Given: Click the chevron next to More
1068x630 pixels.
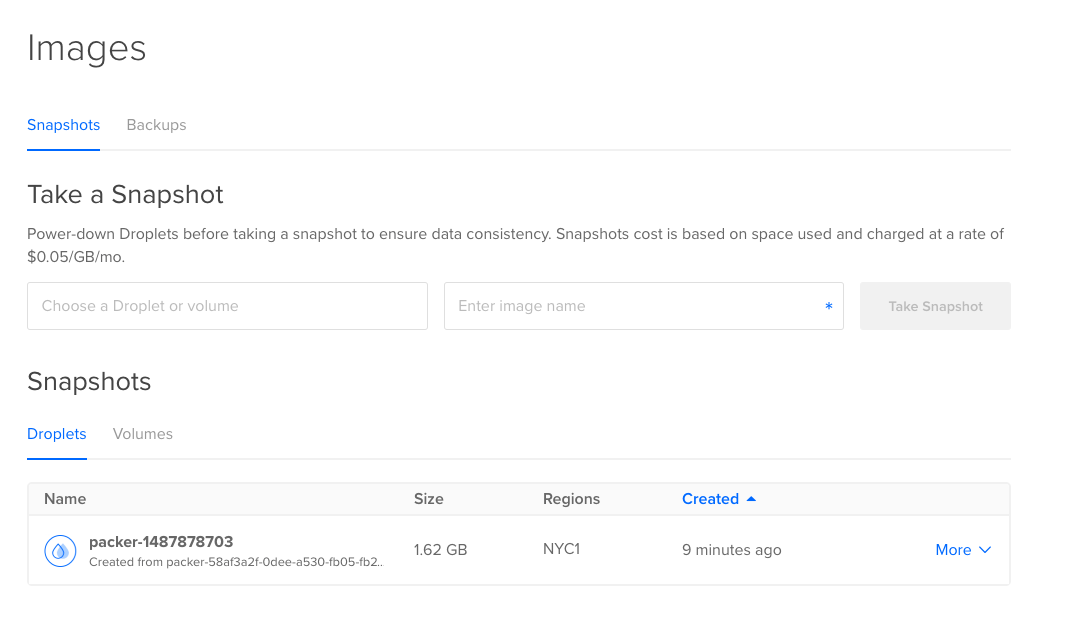Looking at the screenshot, I should click(x=984, y=550).
